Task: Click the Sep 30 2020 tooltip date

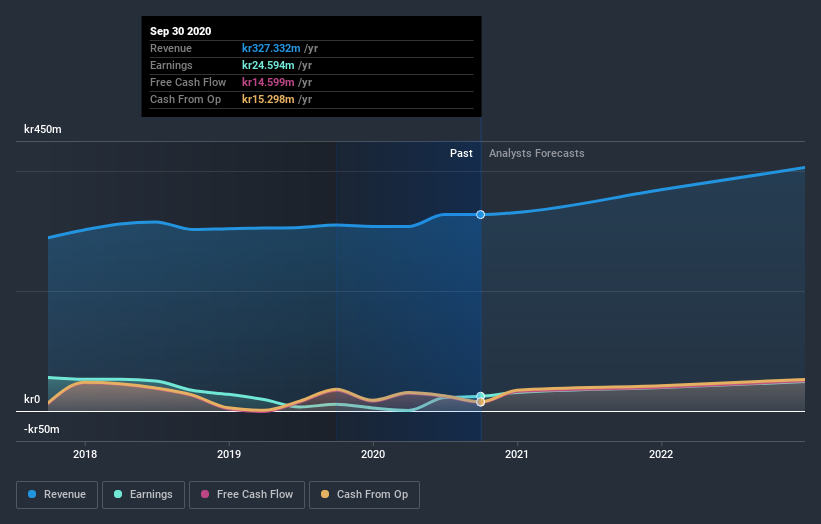Action: (181, 31)
